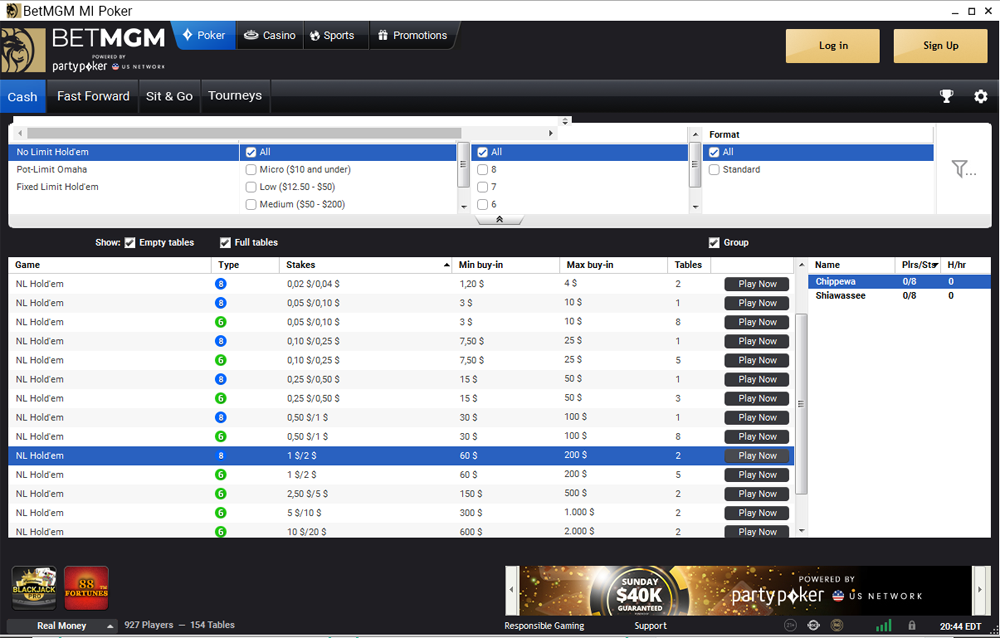Disable the Group checkbox

click(x=714, y=242)
